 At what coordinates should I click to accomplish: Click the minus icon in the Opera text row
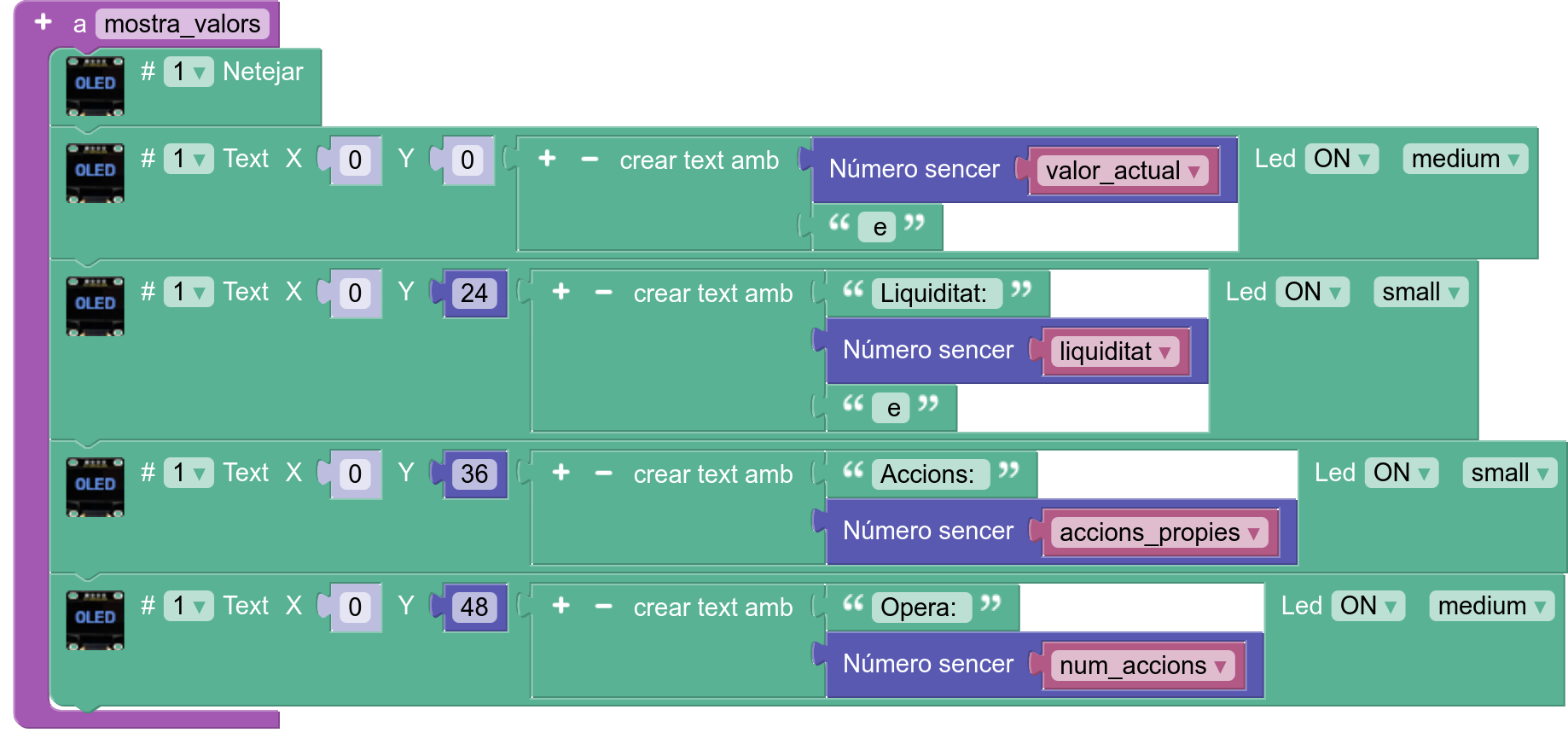coord(603,607)
